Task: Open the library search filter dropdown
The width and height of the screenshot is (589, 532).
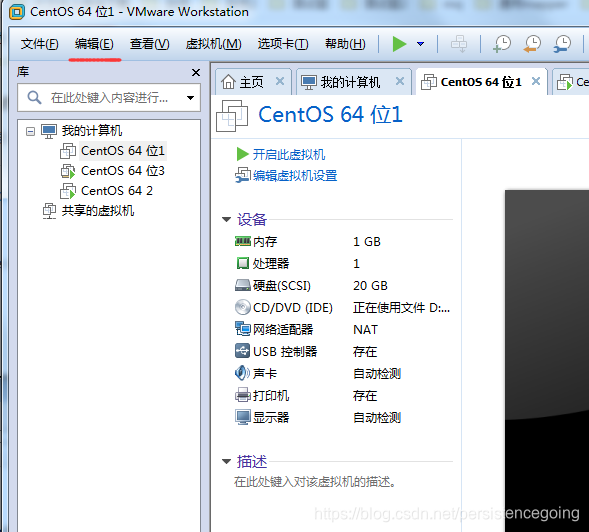Action: [190, 98]
